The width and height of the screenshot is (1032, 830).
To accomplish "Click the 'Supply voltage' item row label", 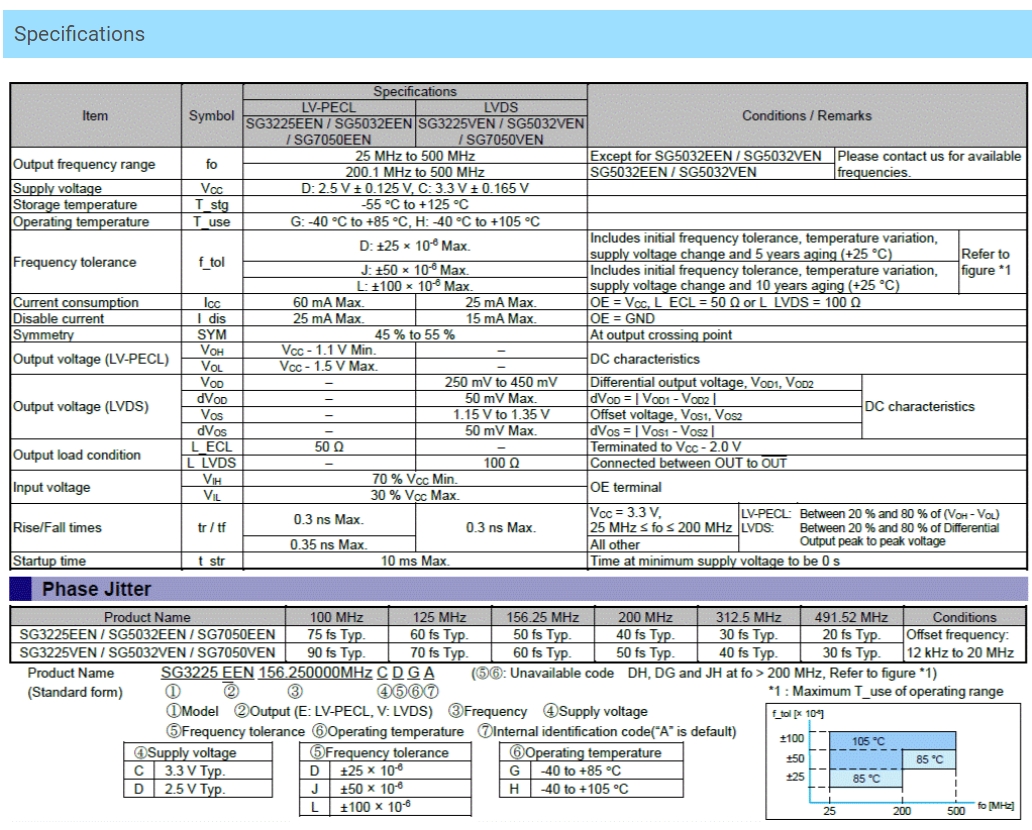I will (57, 188).
